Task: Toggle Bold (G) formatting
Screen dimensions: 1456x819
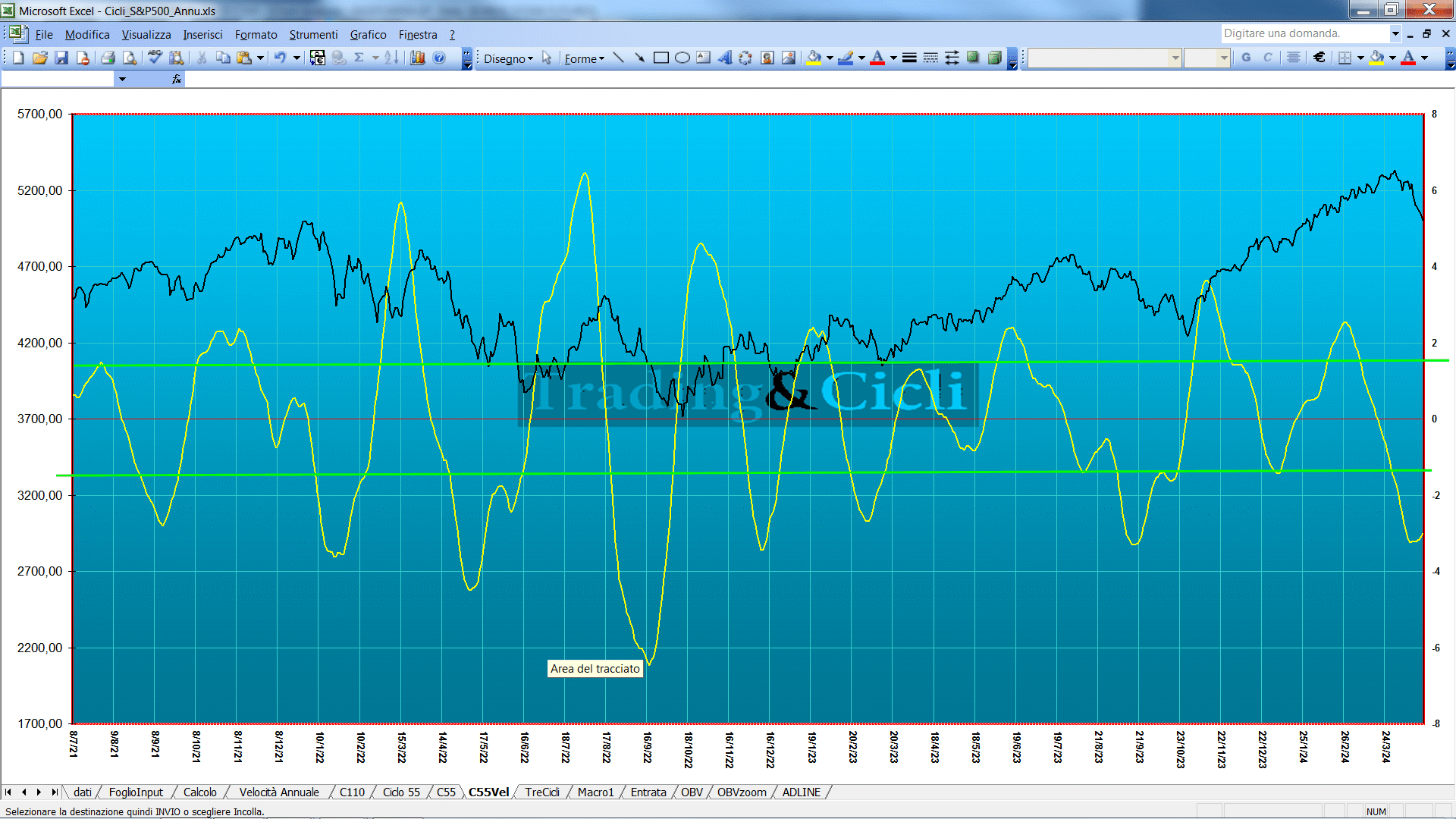Action: click(1246, 58)
